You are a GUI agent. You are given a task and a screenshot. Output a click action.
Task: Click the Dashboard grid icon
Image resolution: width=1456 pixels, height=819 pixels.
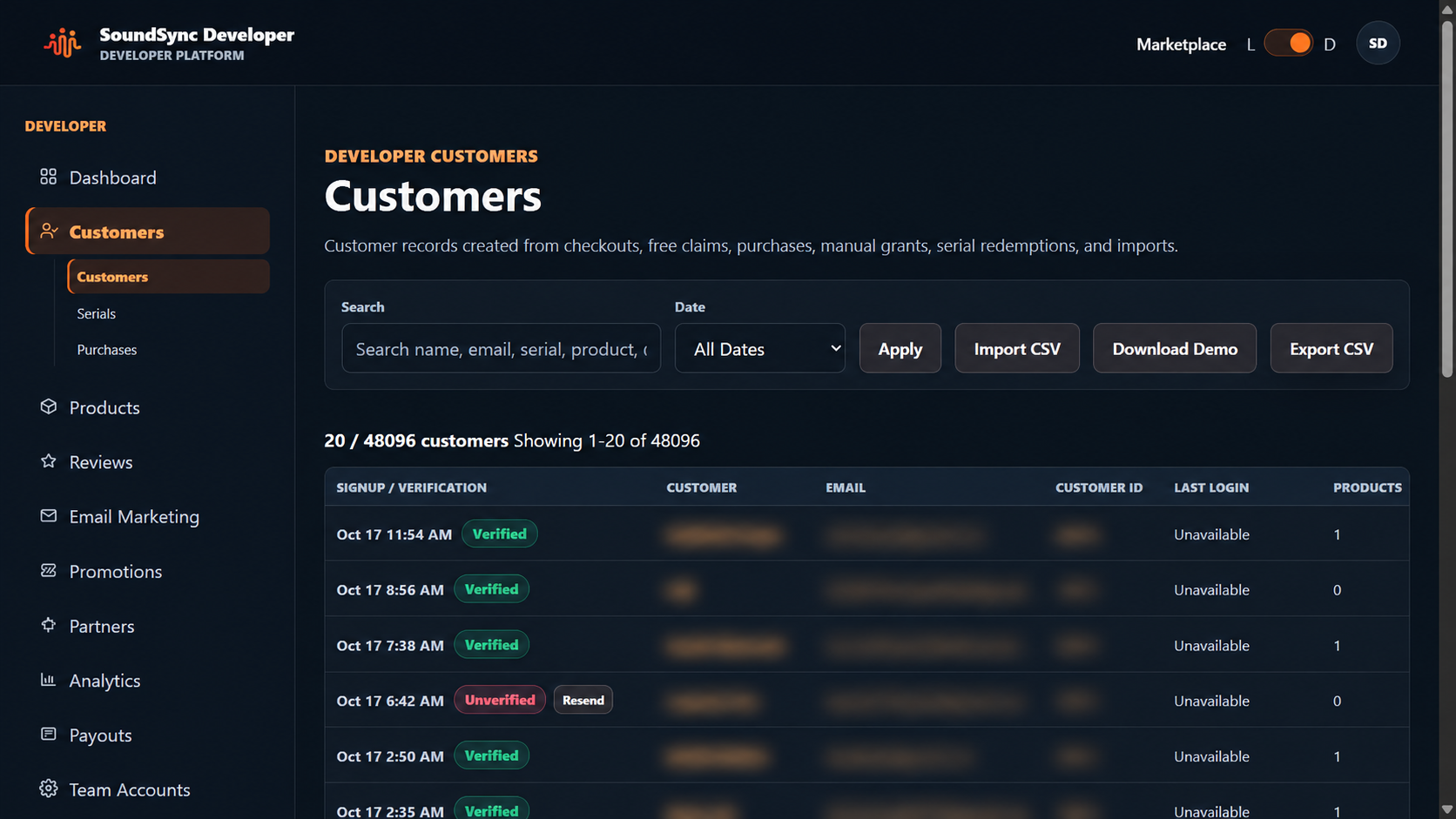pos(49,177)
